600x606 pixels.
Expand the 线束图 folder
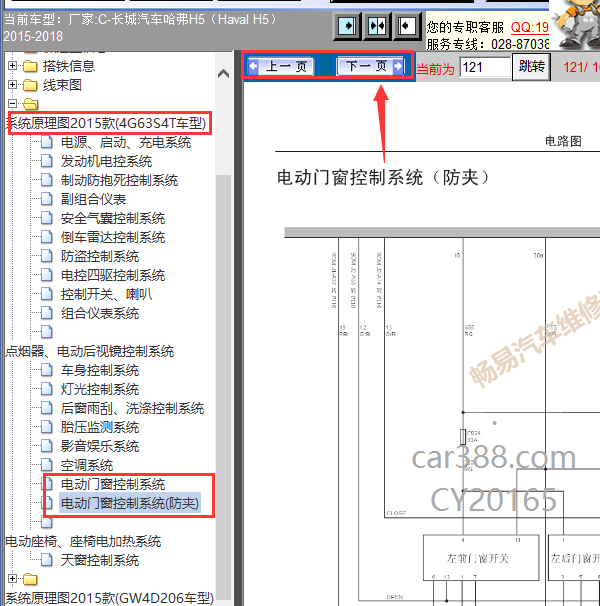[12, 84]
